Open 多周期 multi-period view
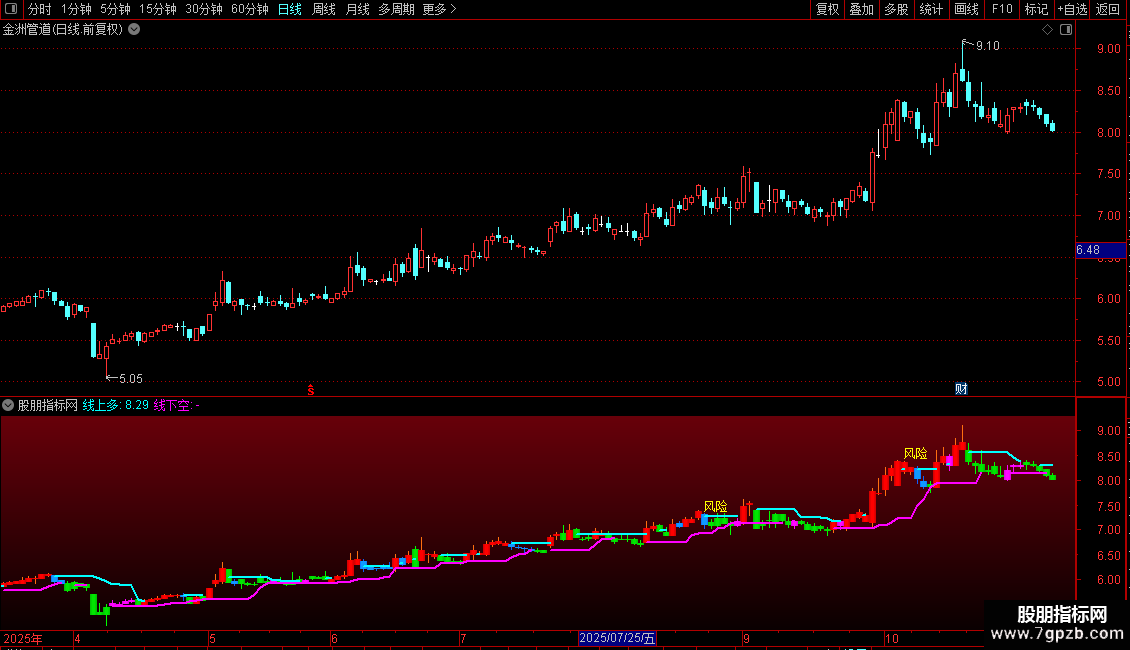The height and width of the screenshot is (650, 1130). (396, 9)
